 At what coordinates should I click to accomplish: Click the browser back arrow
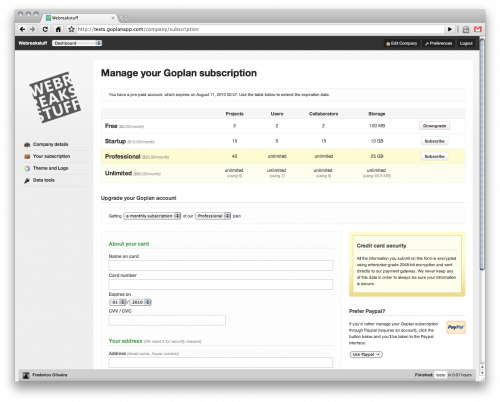22,29
